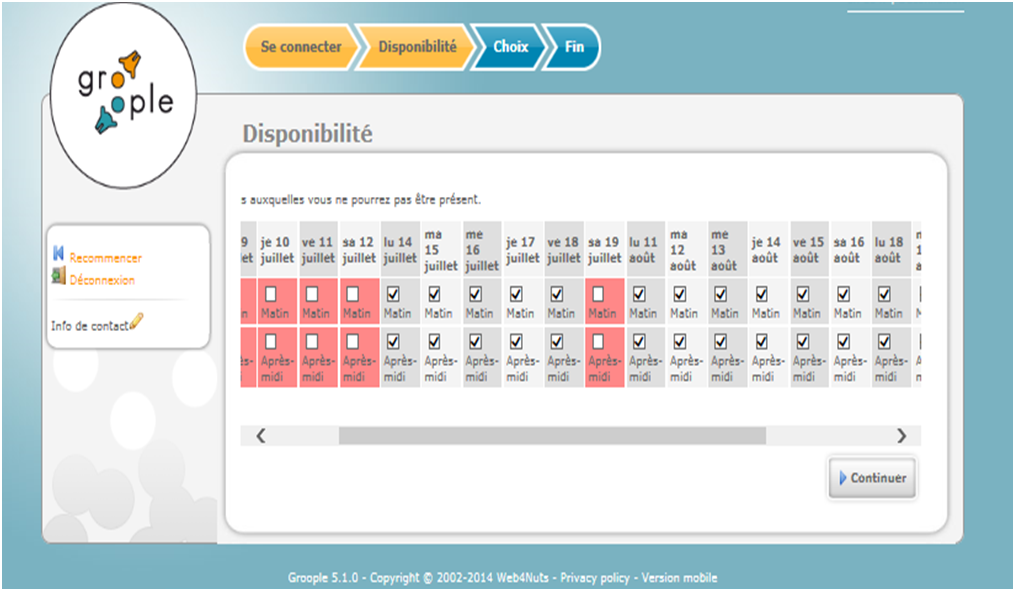This screenshot has width=1015, height=591.
Task: Click the Groople logo
Action: click(123, 96)
